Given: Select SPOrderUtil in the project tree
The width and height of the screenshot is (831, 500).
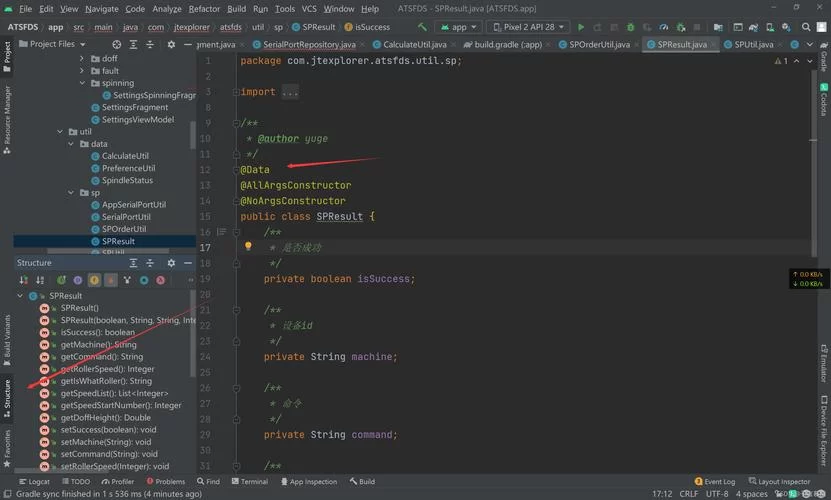Looking at the screenshot, I should pyautogui.click(x=123, y=229).
